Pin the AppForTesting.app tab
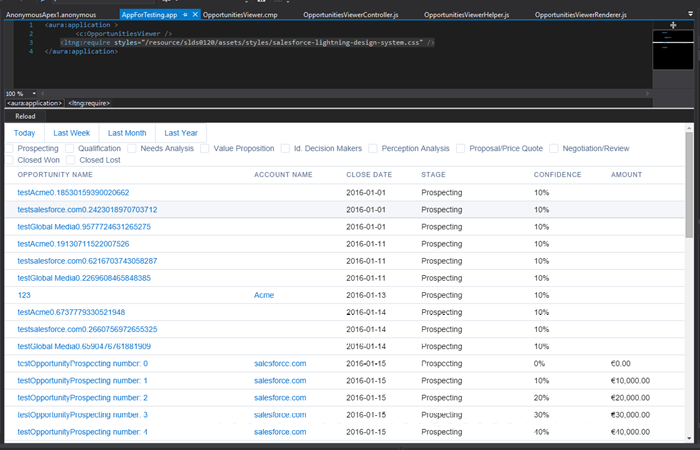The image size is (700, 450). click(x=185, y=15)
